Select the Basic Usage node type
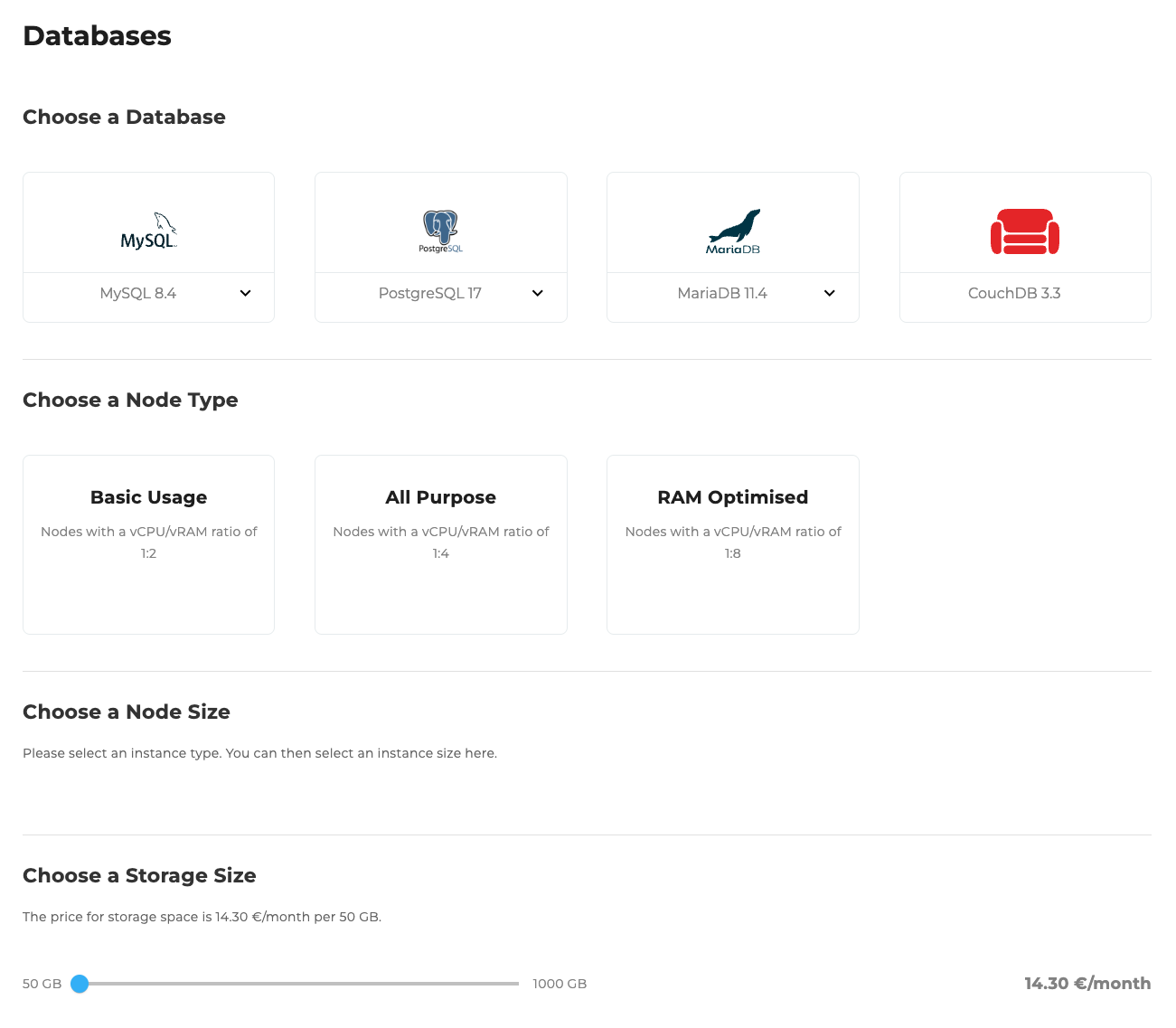The image size is (1176, 1028). pos(148,543)
